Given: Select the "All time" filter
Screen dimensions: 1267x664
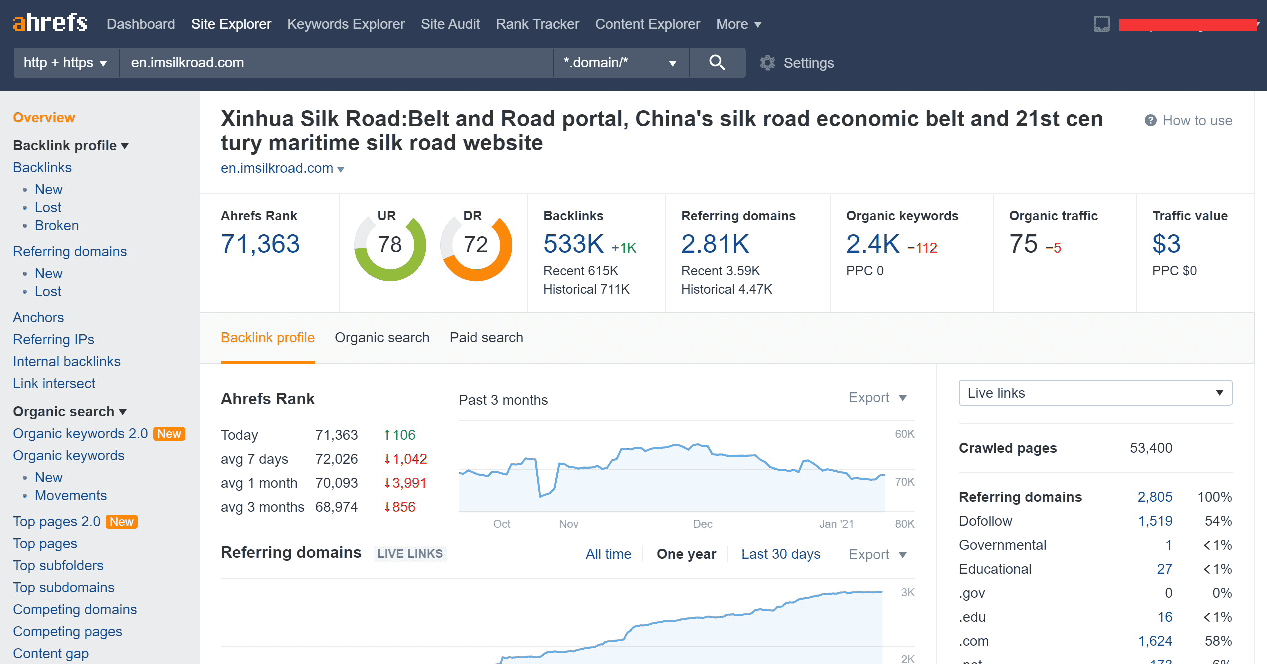Looking at the screenshot, I should coord(608,554).
